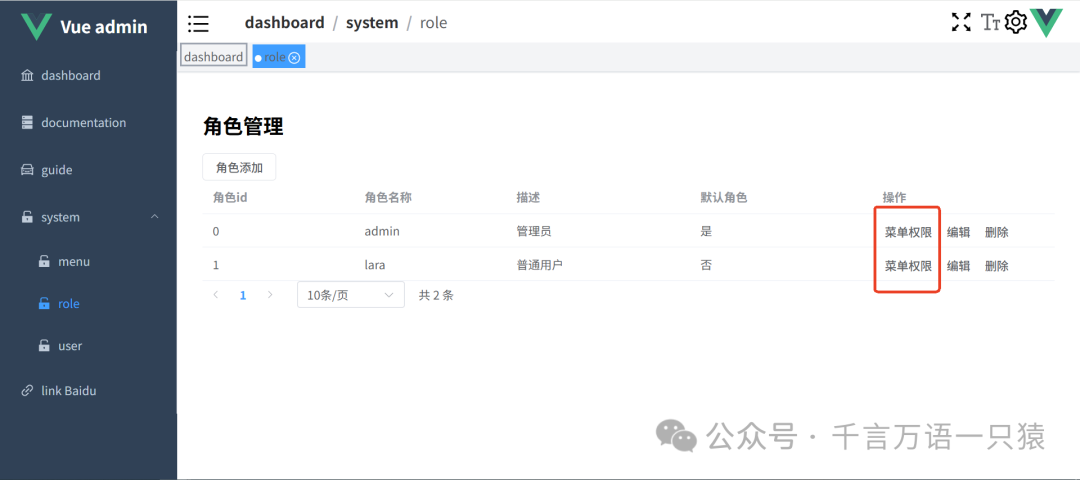Click the dashboard bank icon in sidebar
Screen dimensions: 1080x480
pyautogui.click(x=27, y=76)
